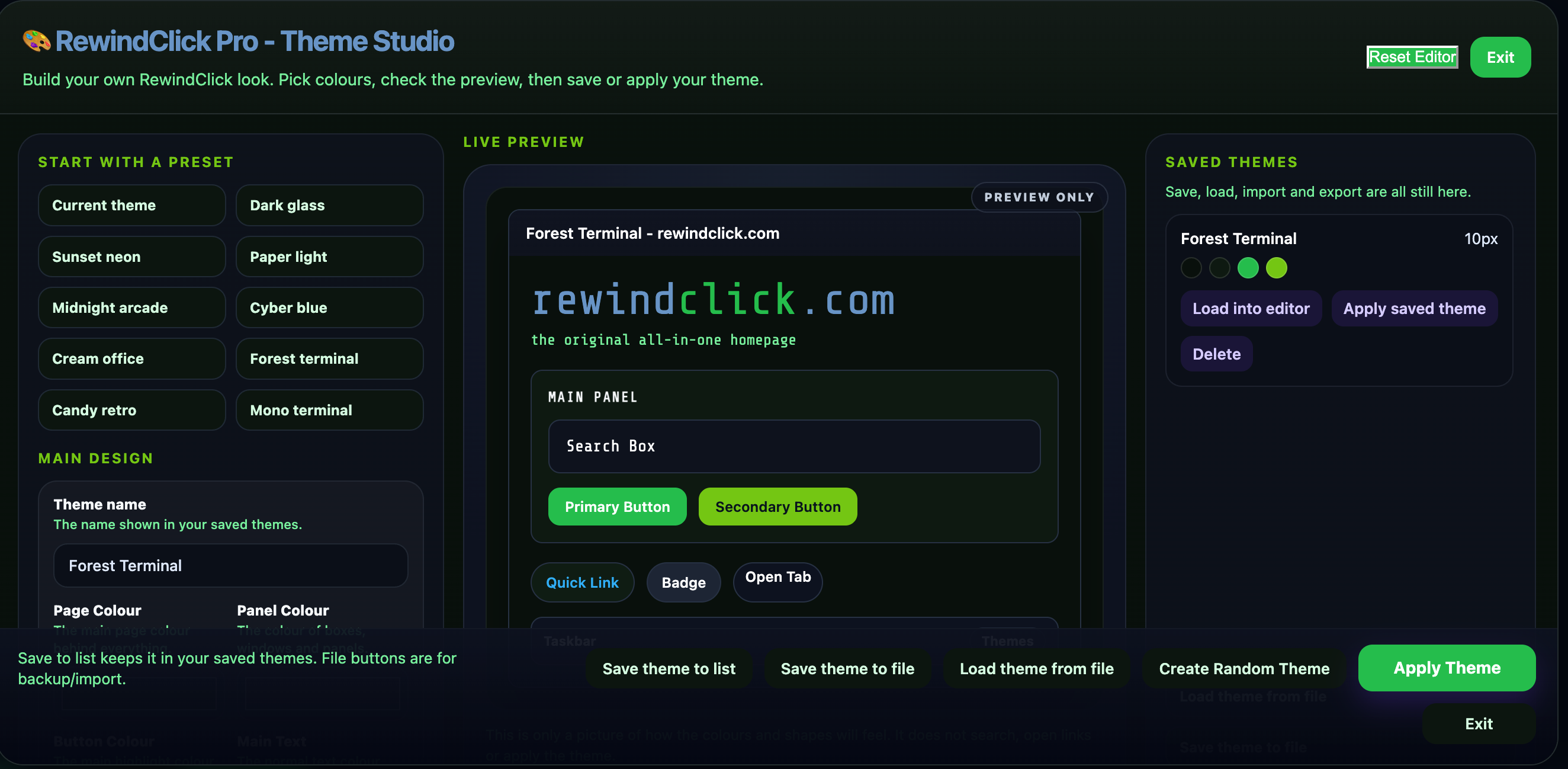Select the Forest terminal preset
This screenshot has width=1568, height=769.
point(329,358)
